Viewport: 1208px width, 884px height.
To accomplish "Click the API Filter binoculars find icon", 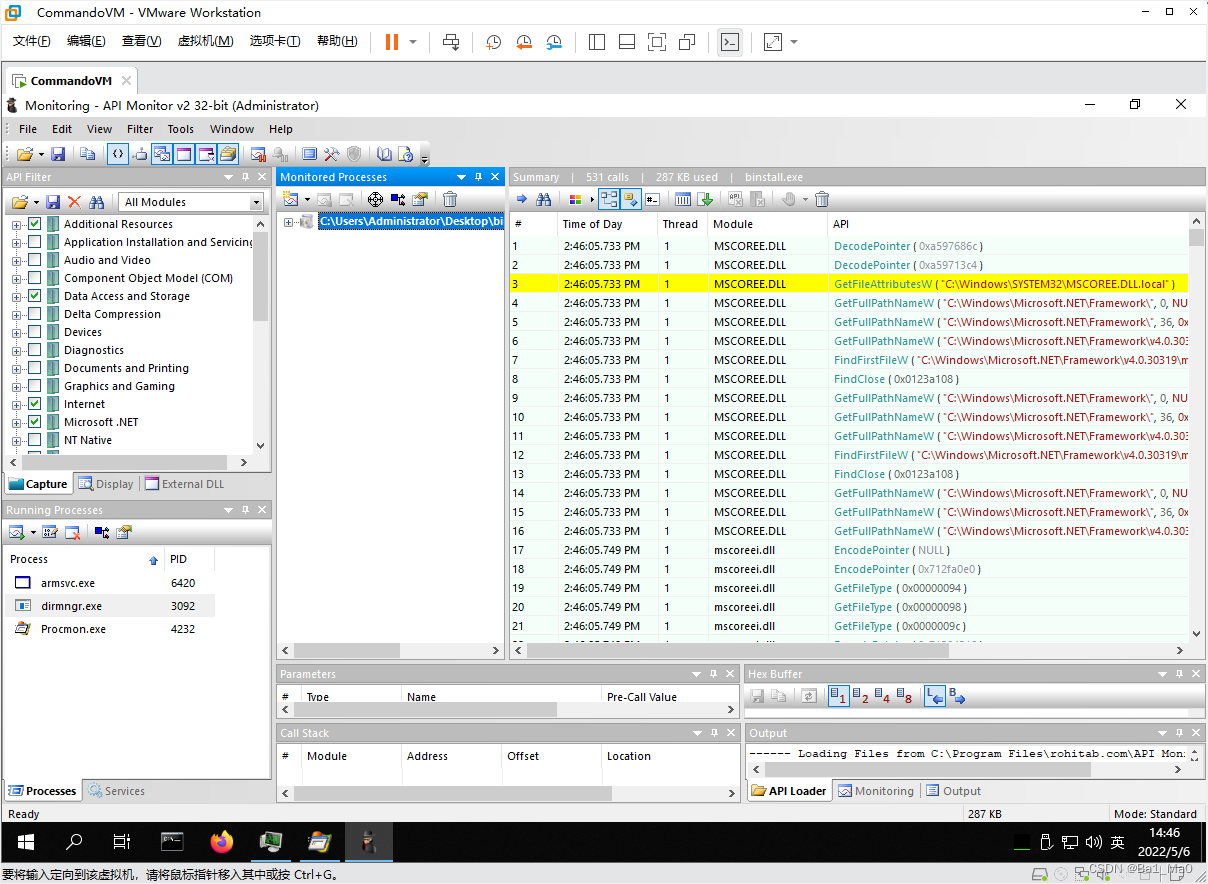I will tap(97, 202).
